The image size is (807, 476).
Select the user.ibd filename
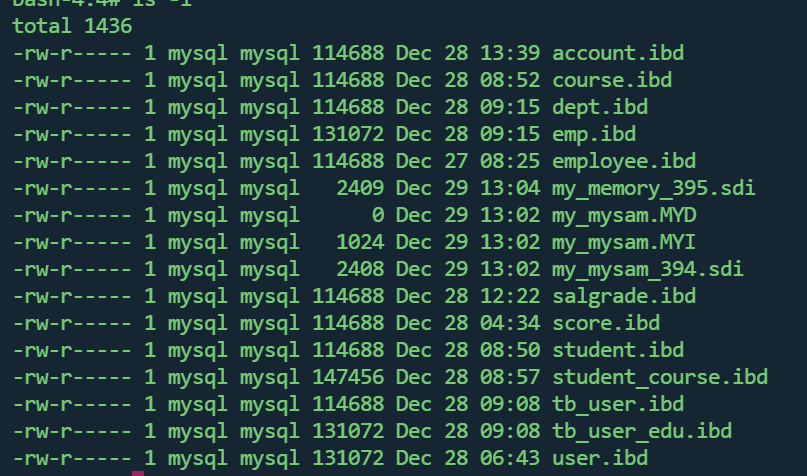coord(599,458)
